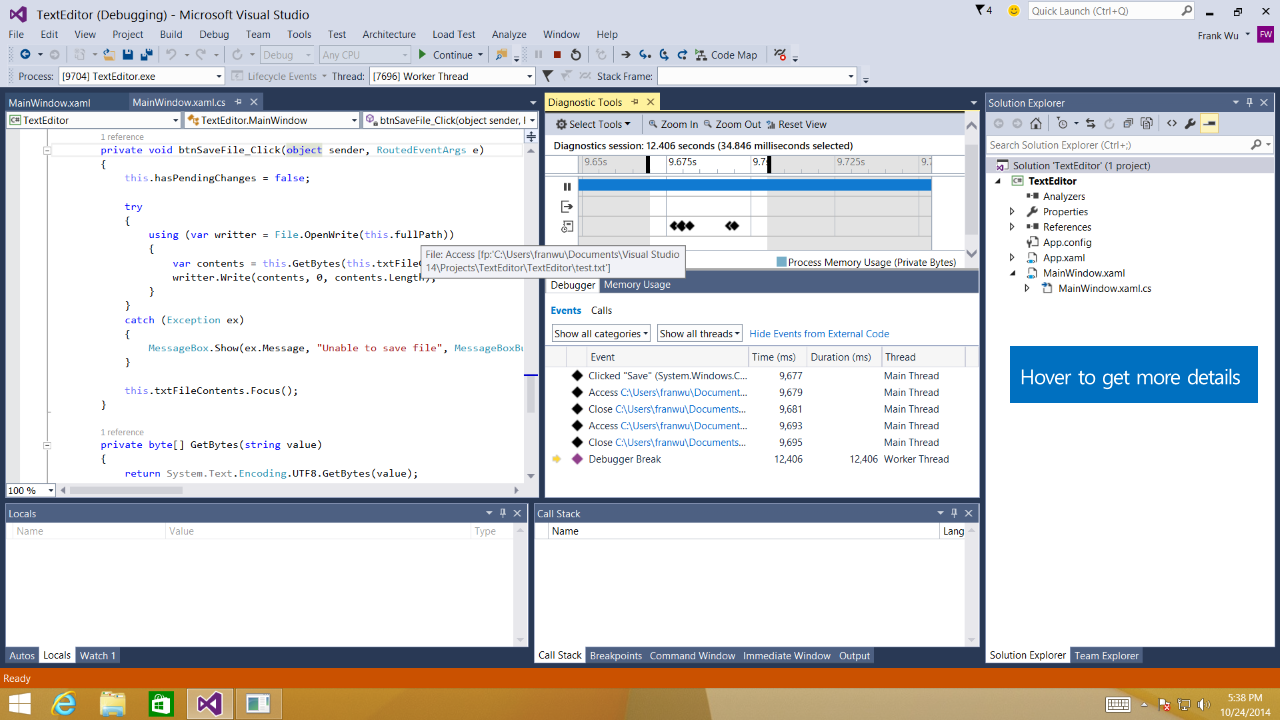Image resolution: width=1280 pixels, height=720 pixels.
Task: Open the Architecture menu
Action: [389, 34]
